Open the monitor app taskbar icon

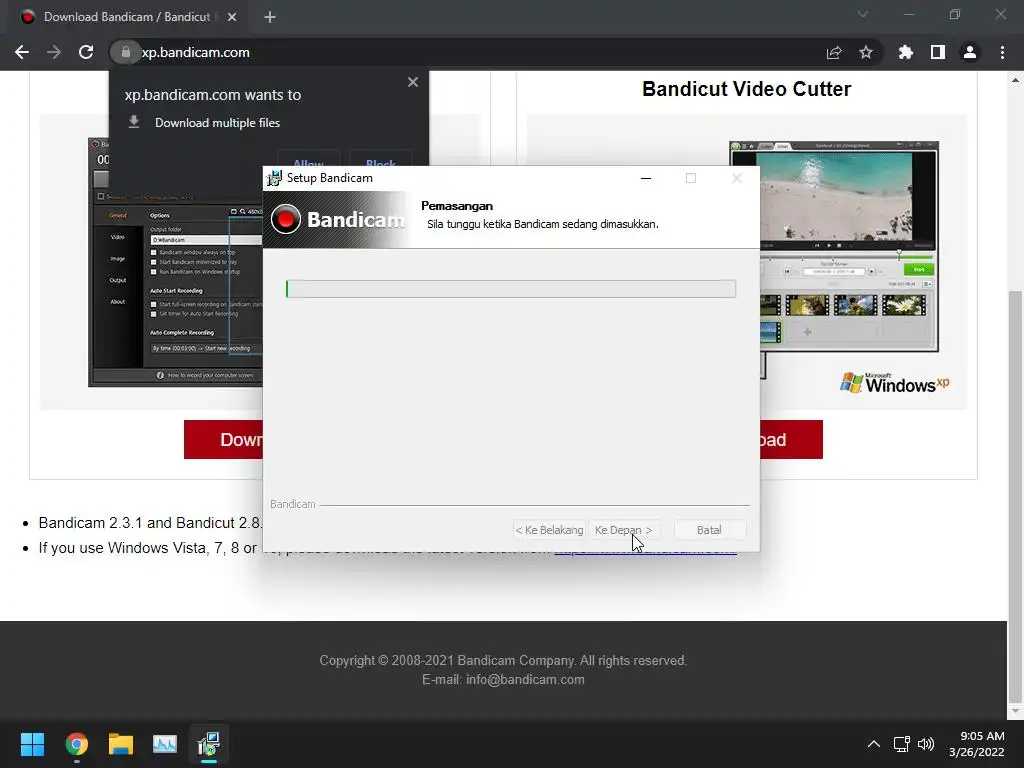[x=165, y=744]
